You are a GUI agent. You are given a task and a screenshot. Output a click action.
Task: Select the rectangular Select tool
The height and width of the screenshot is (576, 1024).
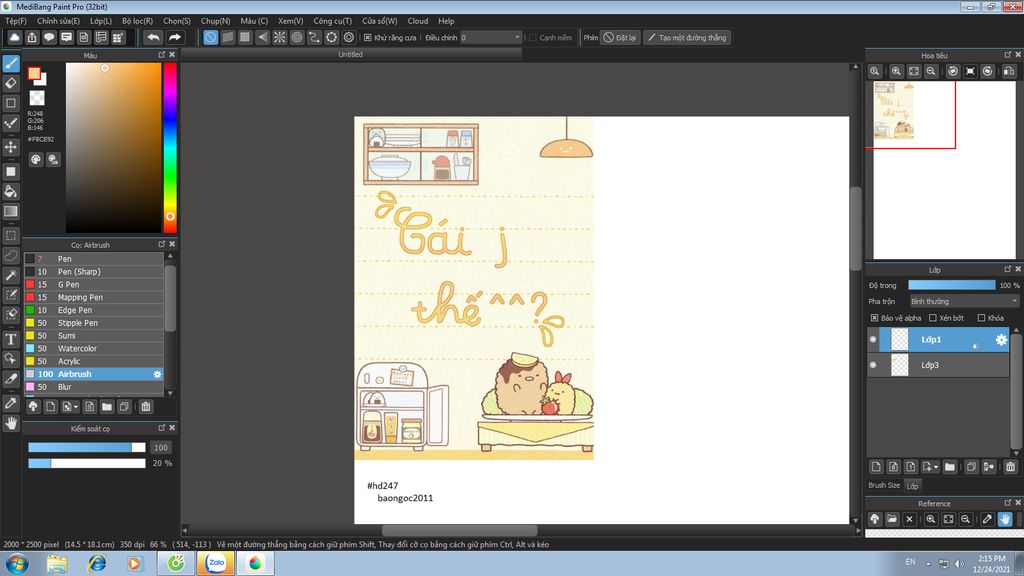click(11, 235)
